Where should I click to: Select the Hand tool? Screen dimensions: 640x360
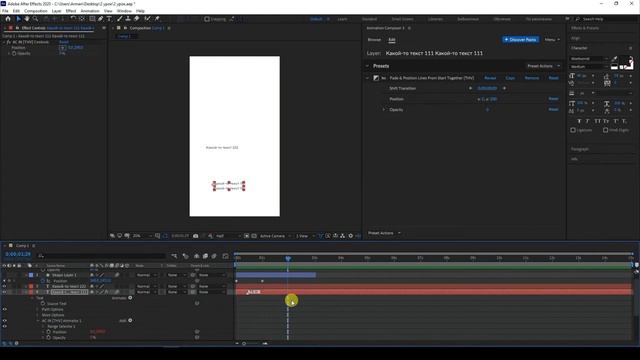tap(27, 19)
